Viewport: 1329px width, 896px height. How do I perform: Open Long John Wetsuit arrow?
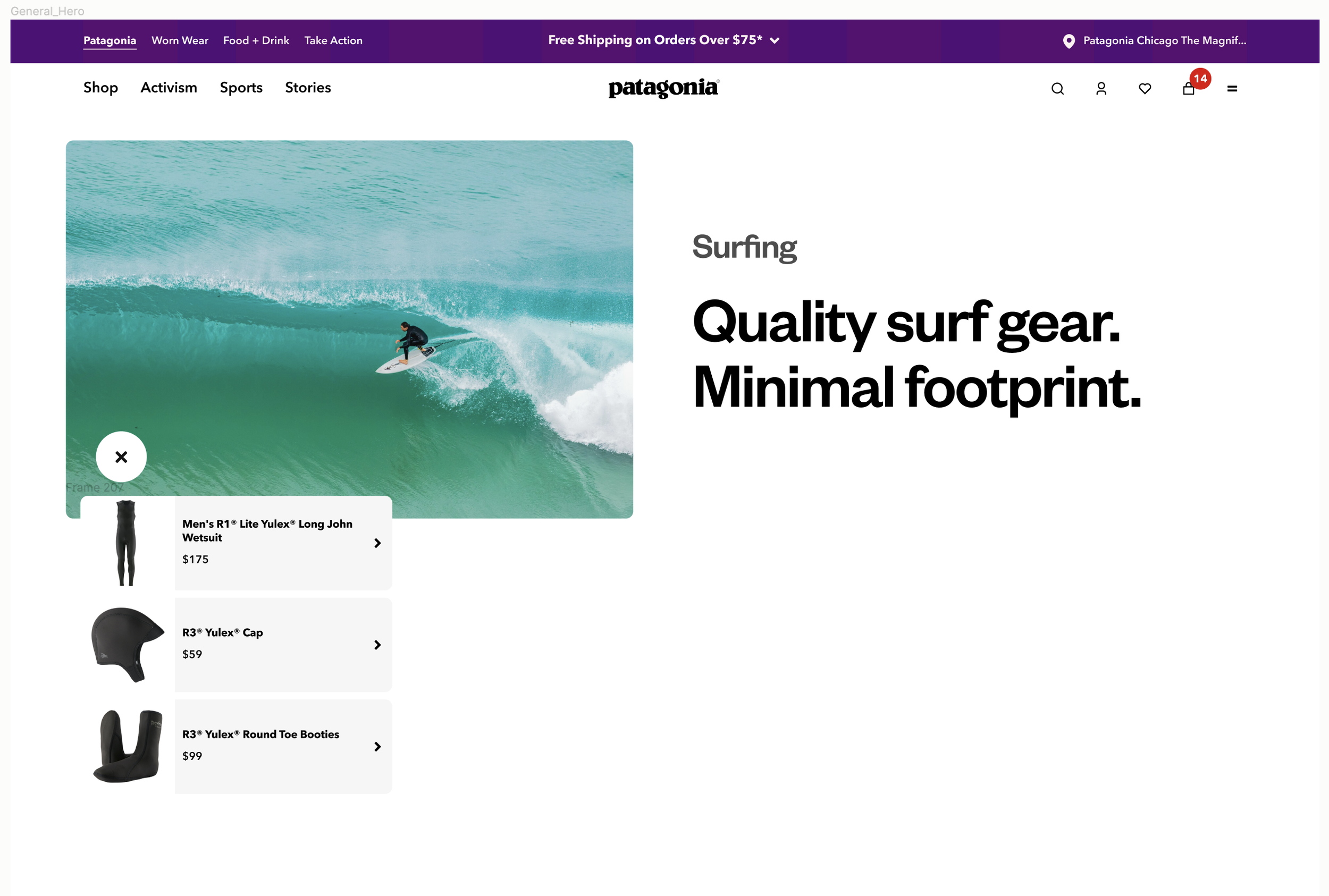coord(377,543)
